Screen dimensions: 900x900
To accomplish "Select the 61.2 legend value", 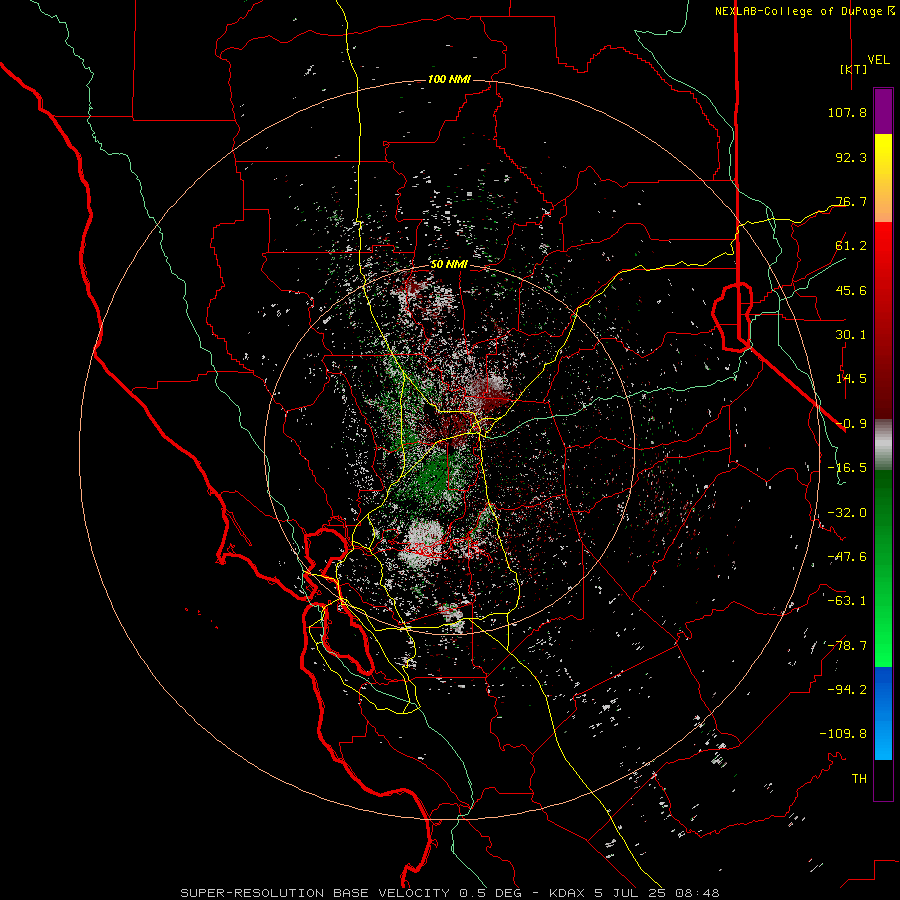I will click(851, 246).
